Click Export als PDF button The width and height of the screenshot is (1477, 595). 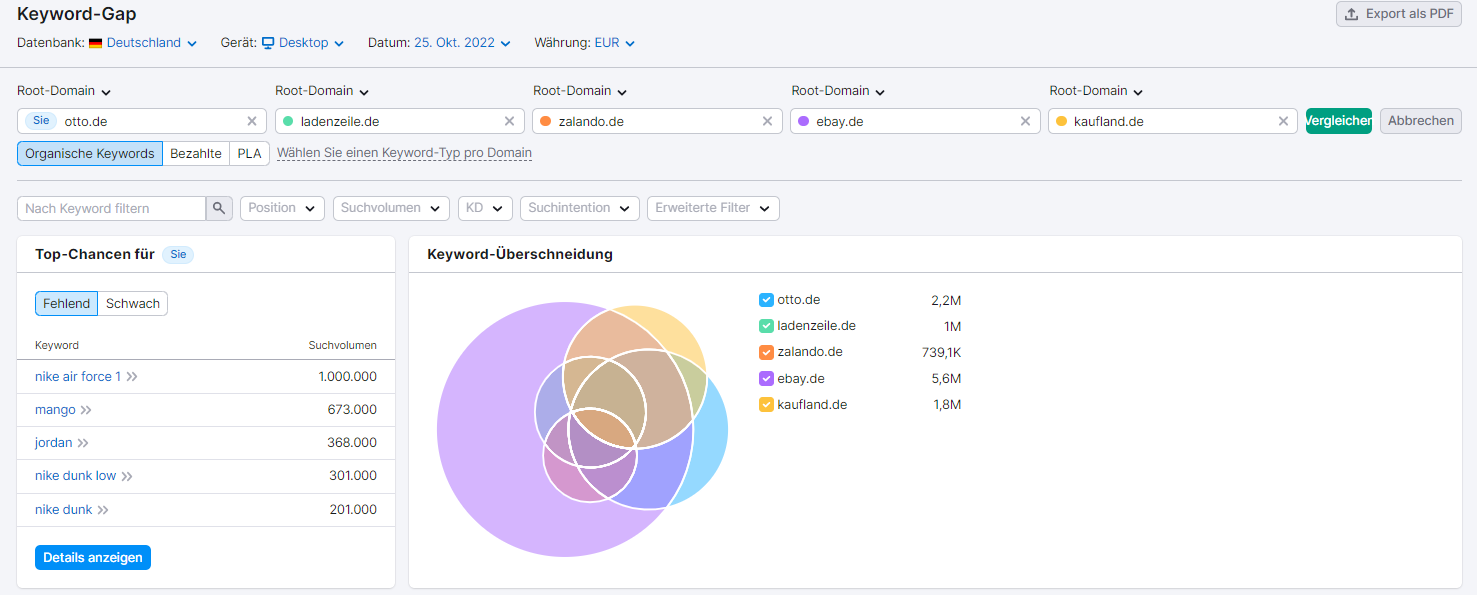pos(1398,14)
